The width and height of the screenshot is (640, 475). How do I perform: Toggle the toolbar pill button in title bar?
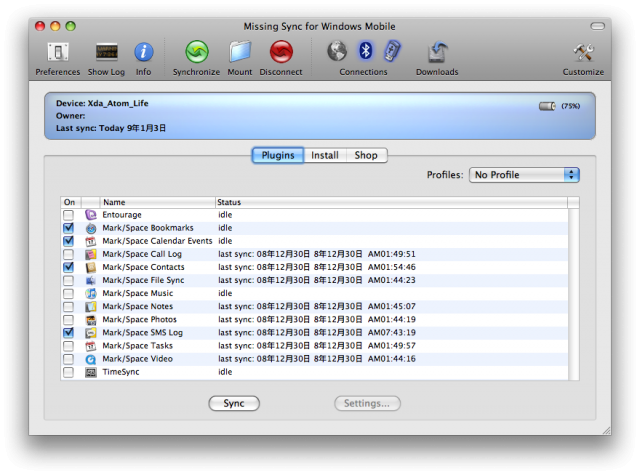[598, 26]
